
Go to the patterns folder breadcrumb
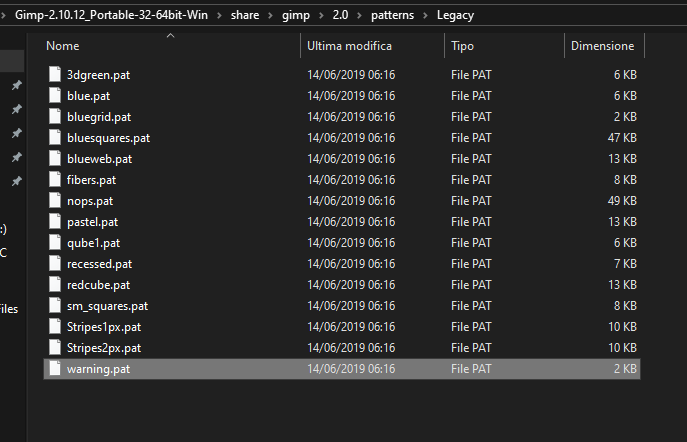coord(393,15)
